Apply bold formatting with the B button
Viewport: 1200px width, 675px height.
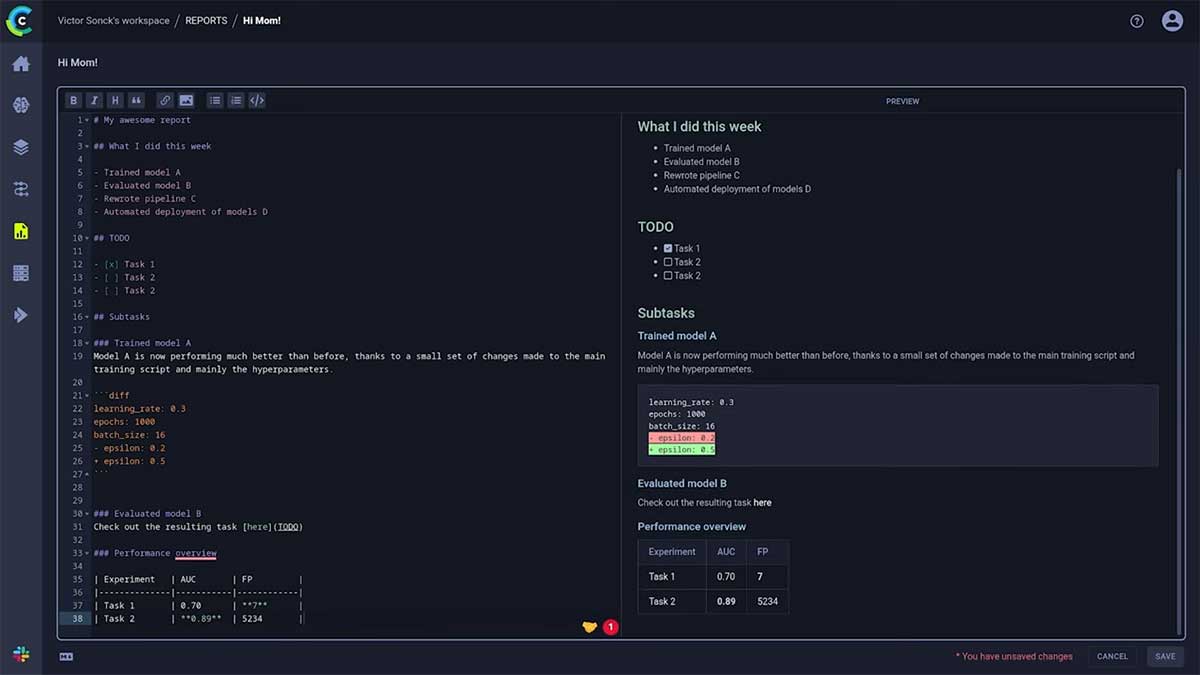pyautogui.click(x=73, y=100)
